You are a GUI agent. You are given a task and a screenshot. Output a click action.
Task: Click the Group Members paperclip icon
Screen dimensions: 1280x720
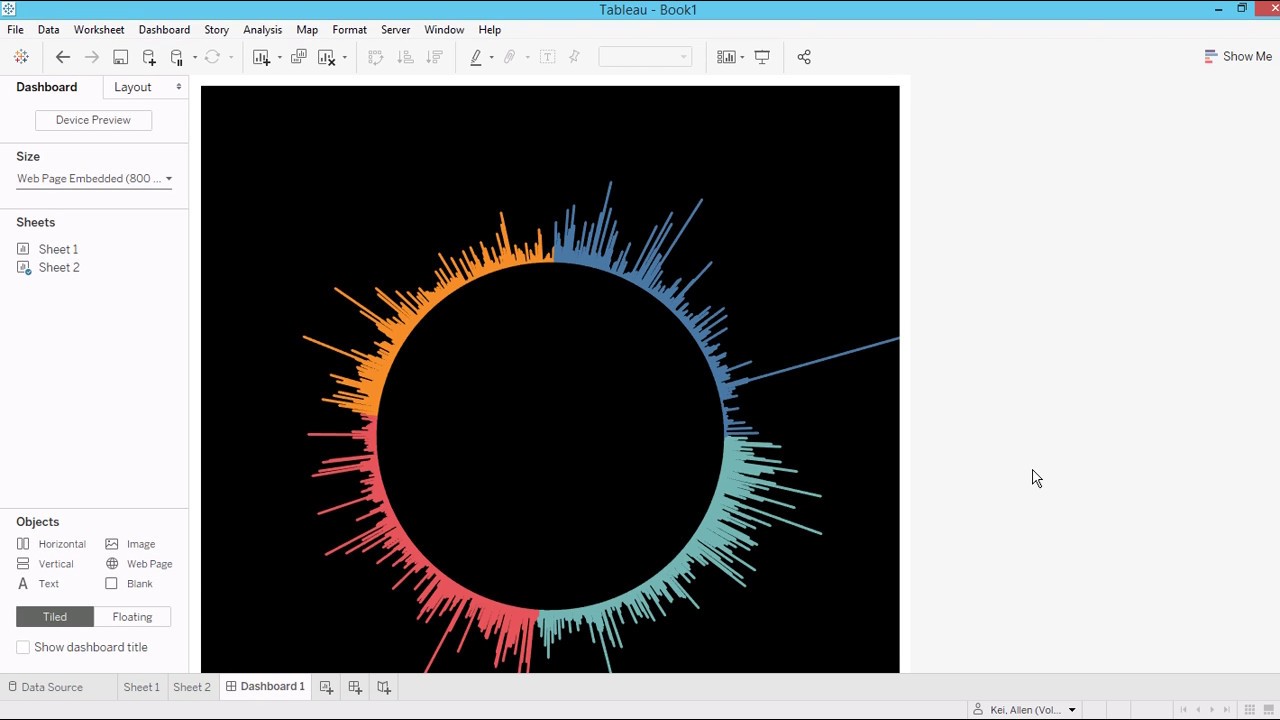510,57
